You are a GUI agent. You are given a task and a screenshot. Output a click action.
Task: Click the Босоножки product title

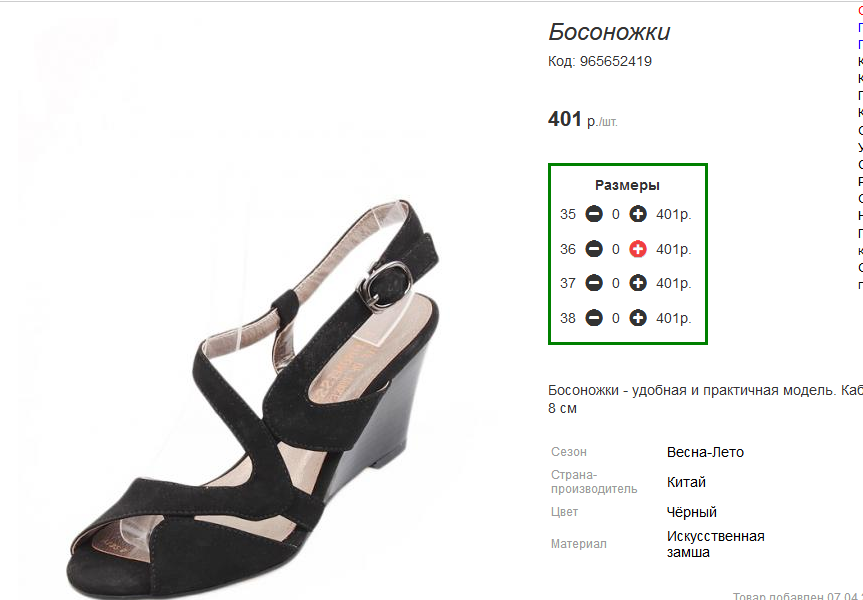click(609, 32)
